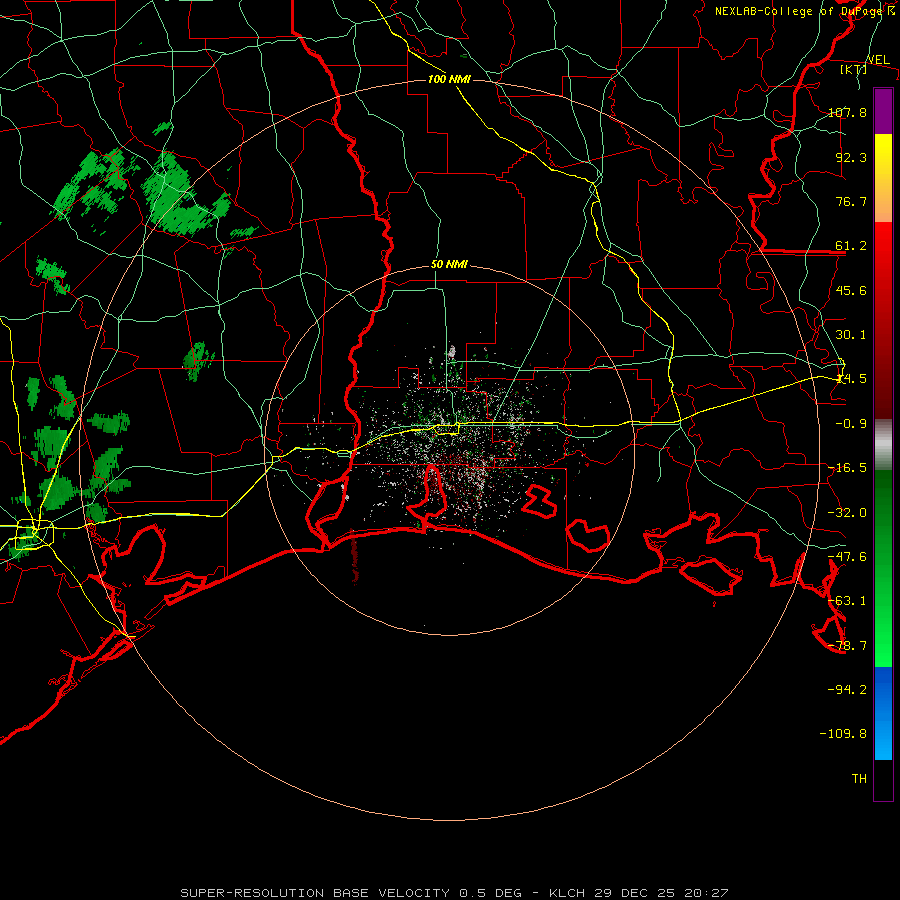Click the 50 NMI range ring label
This screenshot has width=900, height=900.
[449, 265]
